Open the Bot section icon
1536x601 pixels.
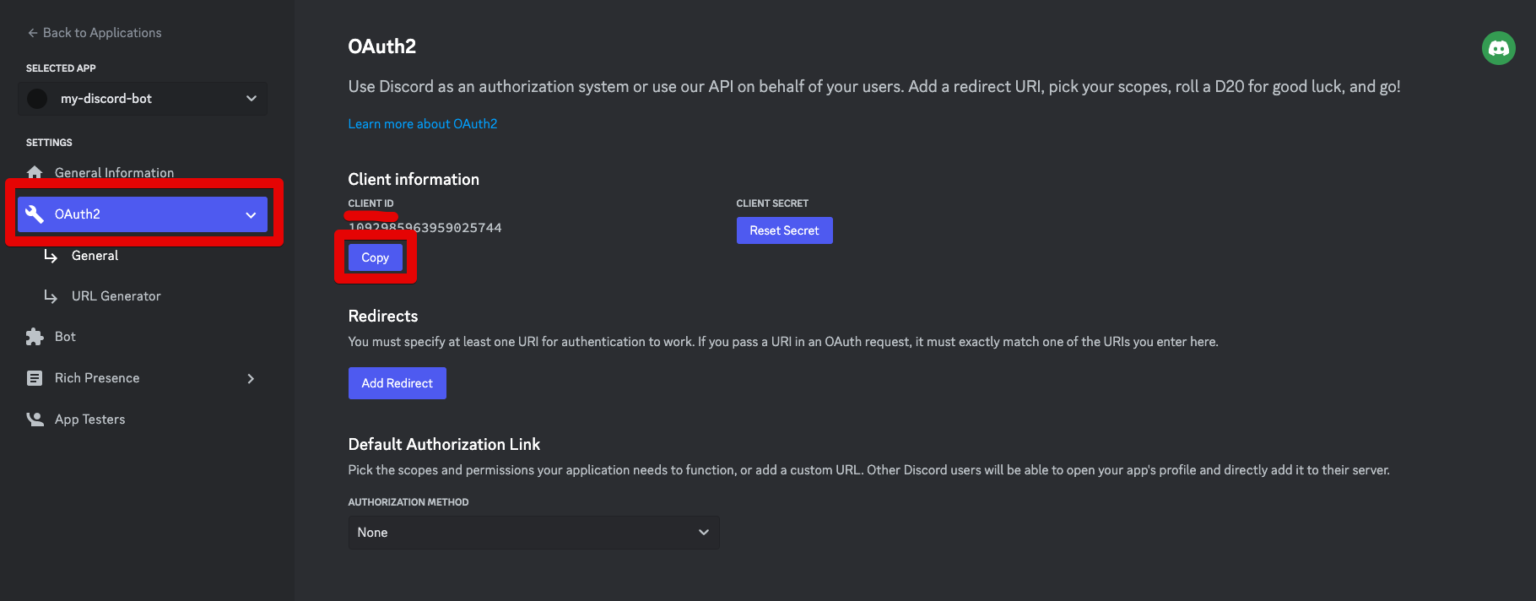click(35, 336)
